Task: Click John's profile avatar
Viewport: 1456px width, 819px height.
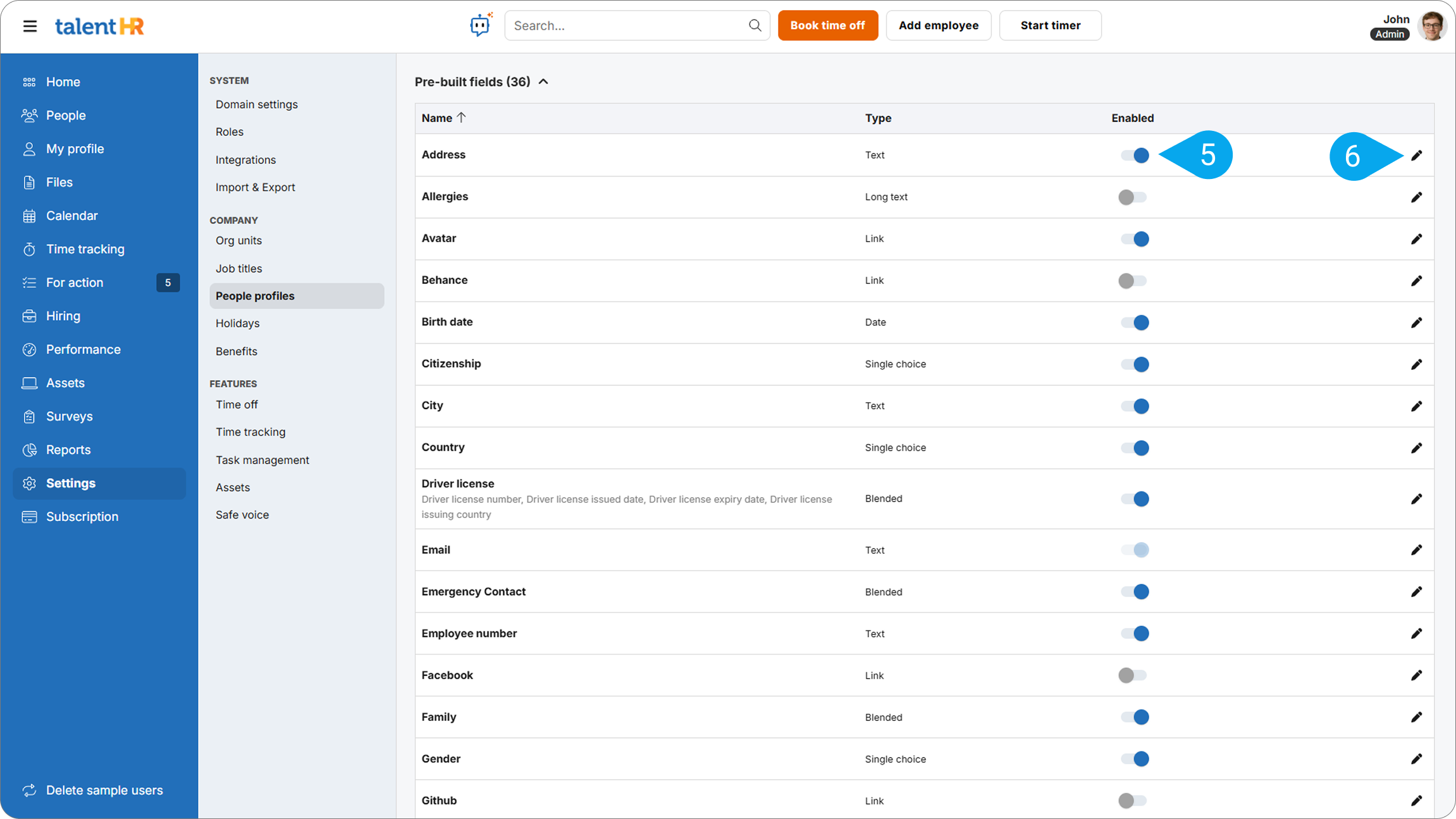Action: coord(1432,26)
